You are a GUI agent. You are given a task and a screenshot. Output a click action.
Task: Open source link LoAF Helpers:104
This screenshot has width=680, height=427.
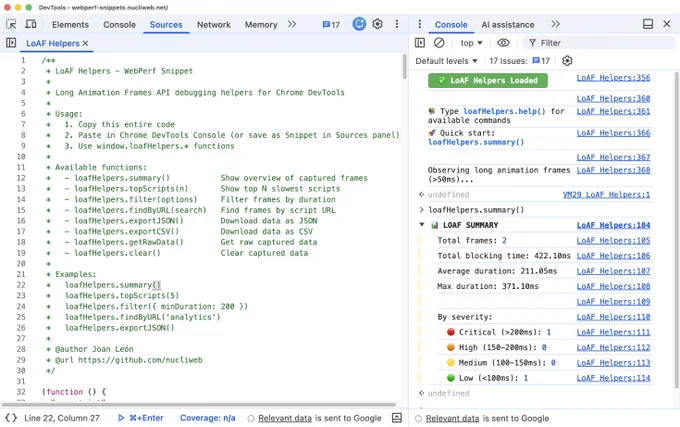tap(613, 225)
